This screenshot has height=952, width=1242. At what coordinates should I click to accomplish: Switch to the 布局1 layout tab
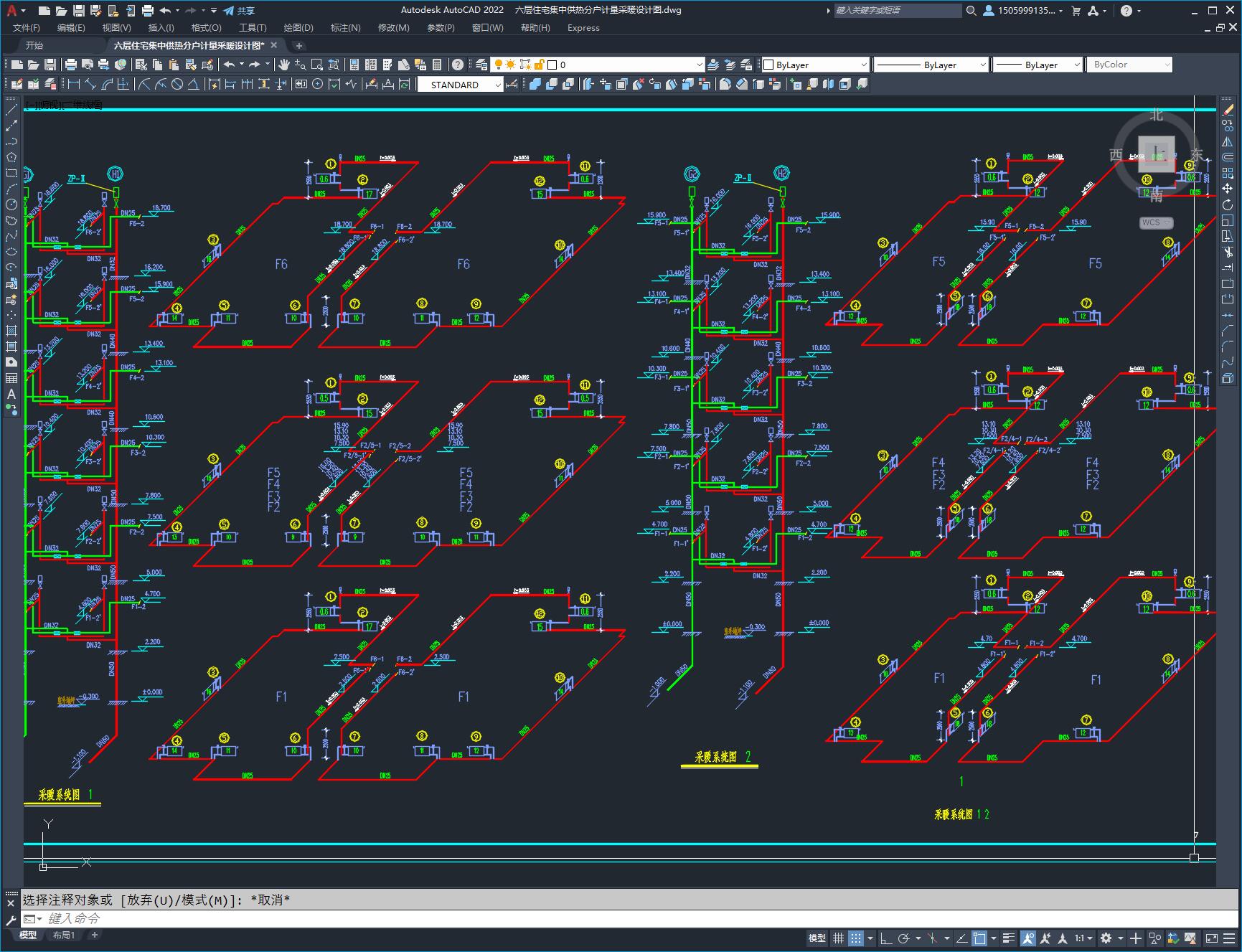63,935
